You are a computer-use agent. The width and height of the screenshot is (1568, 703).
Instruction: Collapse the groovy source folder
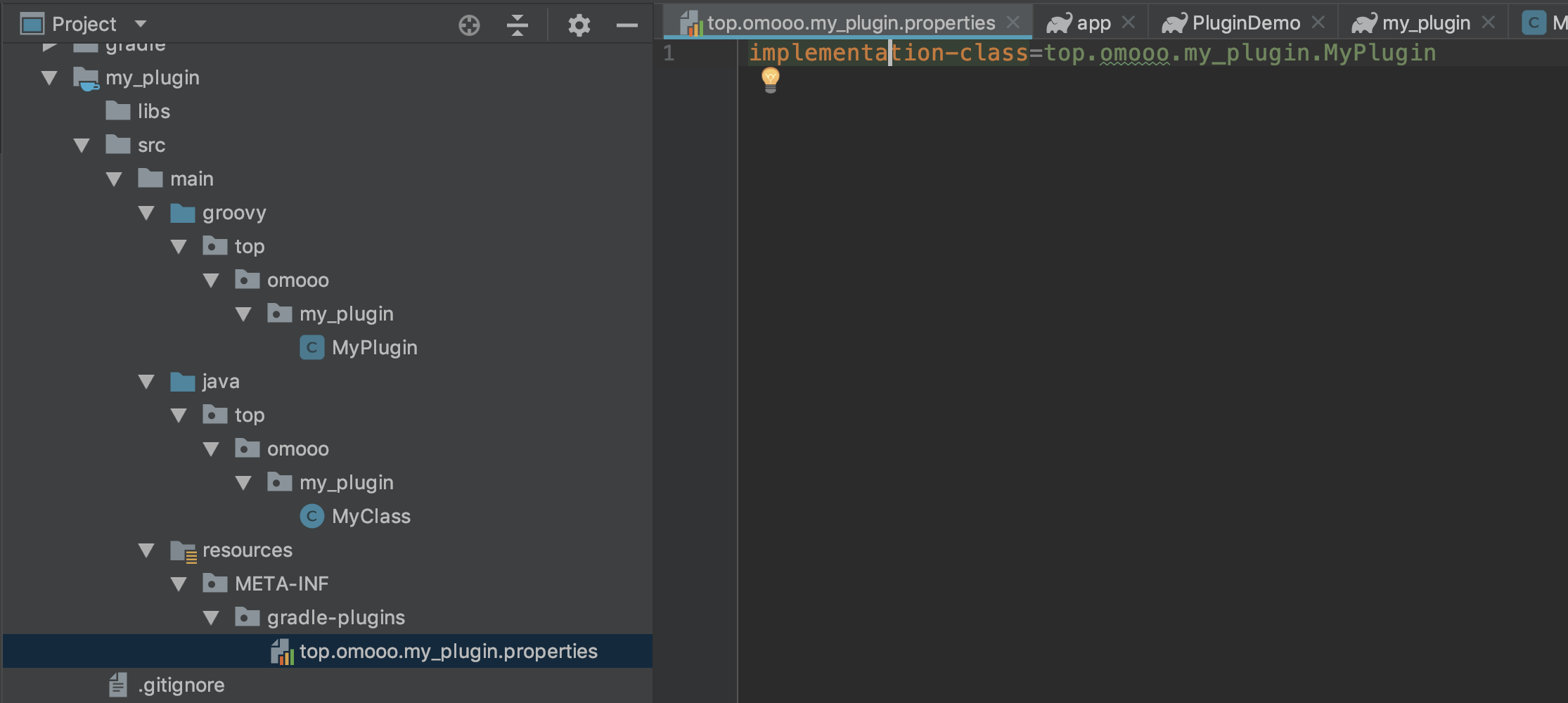[146, 212]
